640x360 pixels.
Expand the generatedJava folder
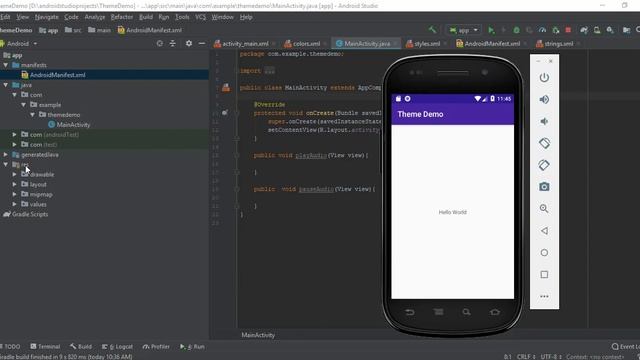coord(6,155)
